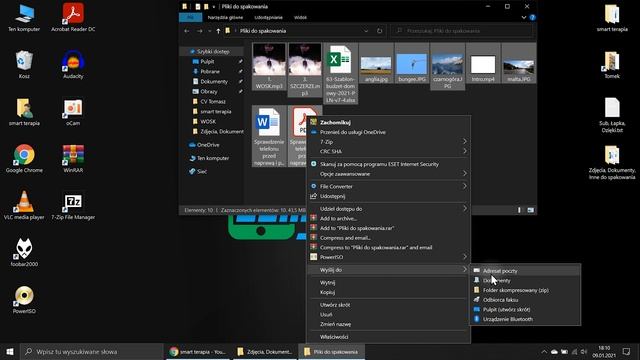Launch foobar2000 from the desktop
Image resolution: width=640 pixels, height=360 pixels.
click(24, 252)
